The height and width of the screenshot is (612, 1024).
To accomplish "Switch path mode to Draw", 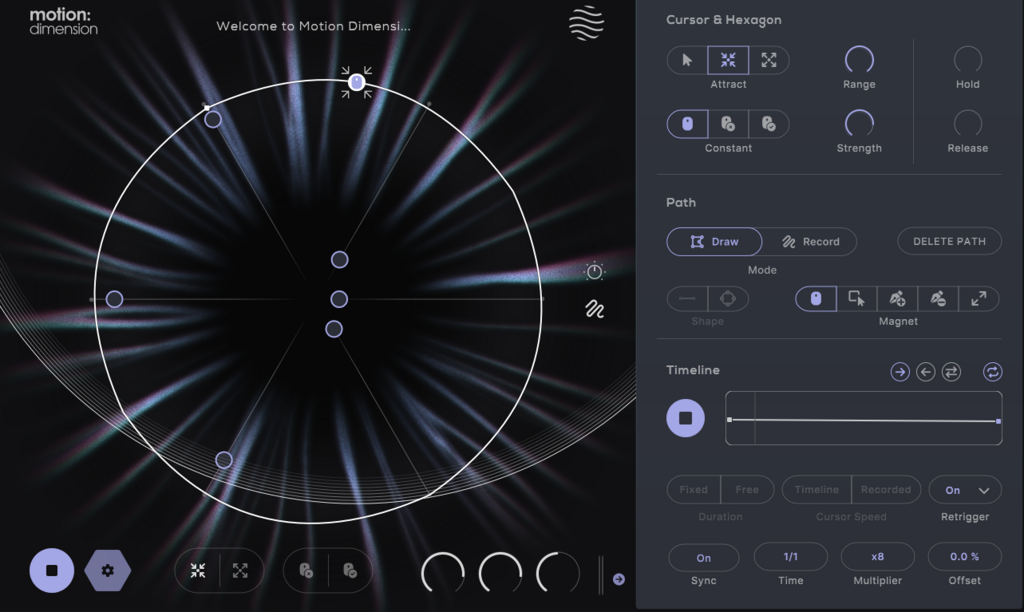I will 714,242.
